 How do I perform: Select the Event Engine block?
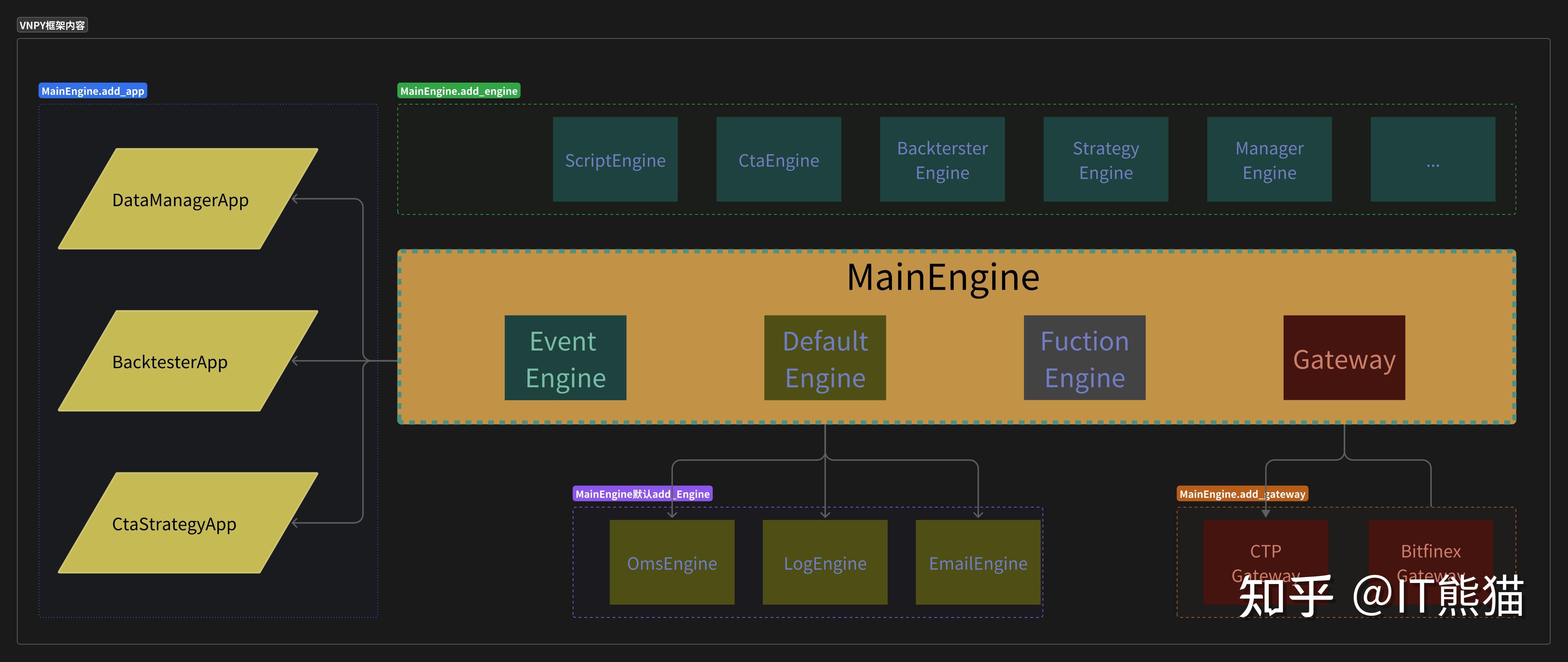click(x=565, y=358)
